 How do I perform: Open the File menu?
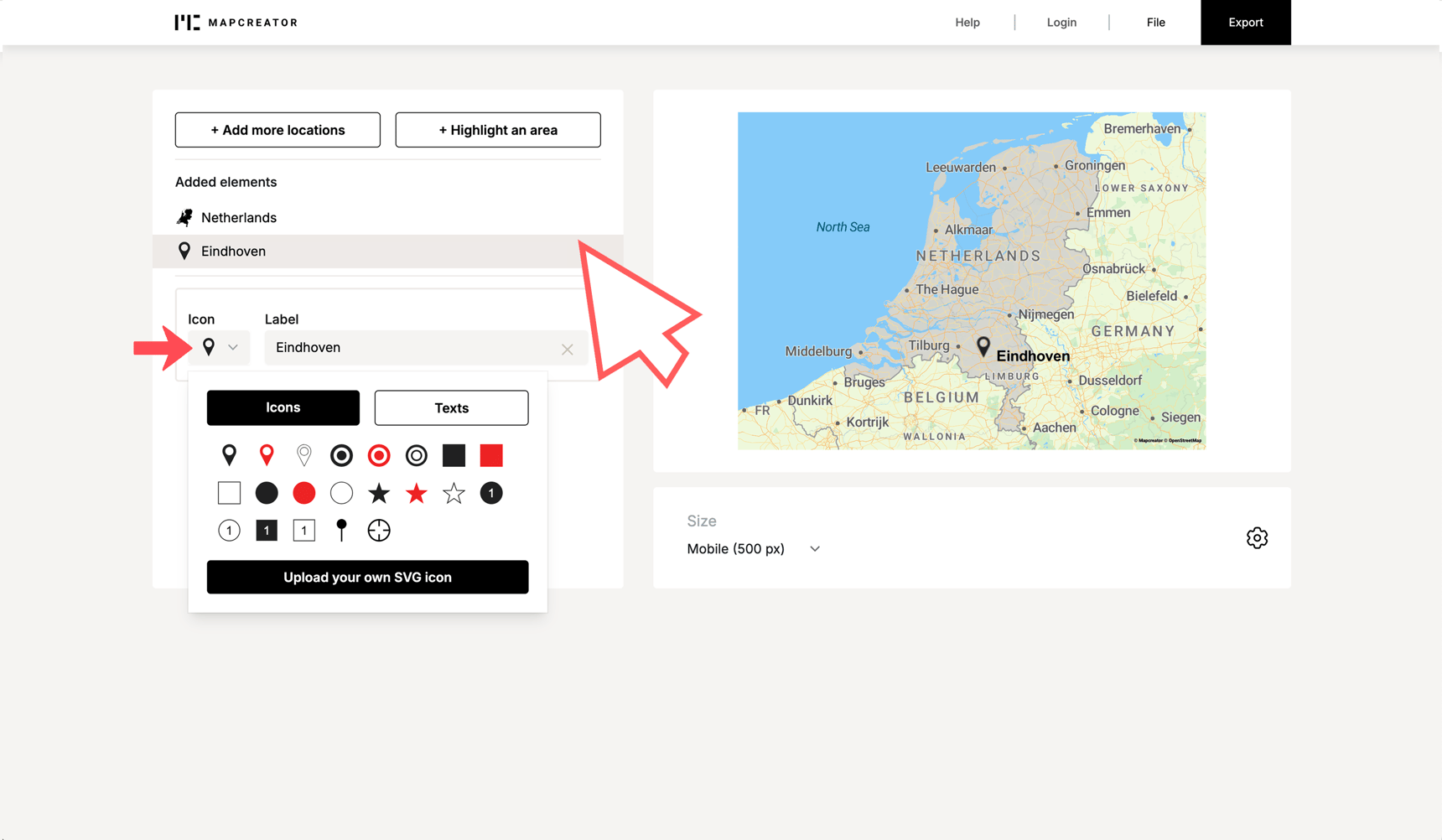(1155, 22)
